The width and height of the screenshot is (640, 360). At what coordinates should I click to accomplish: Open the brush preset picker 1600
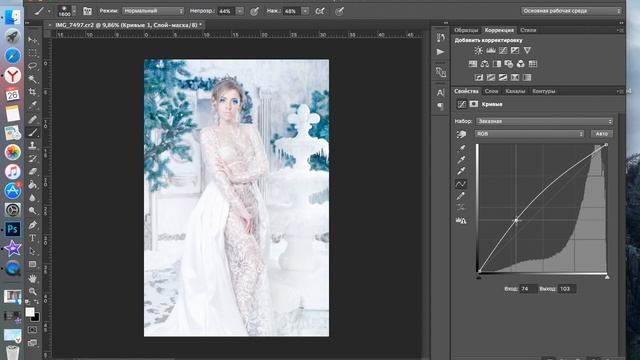66,11
